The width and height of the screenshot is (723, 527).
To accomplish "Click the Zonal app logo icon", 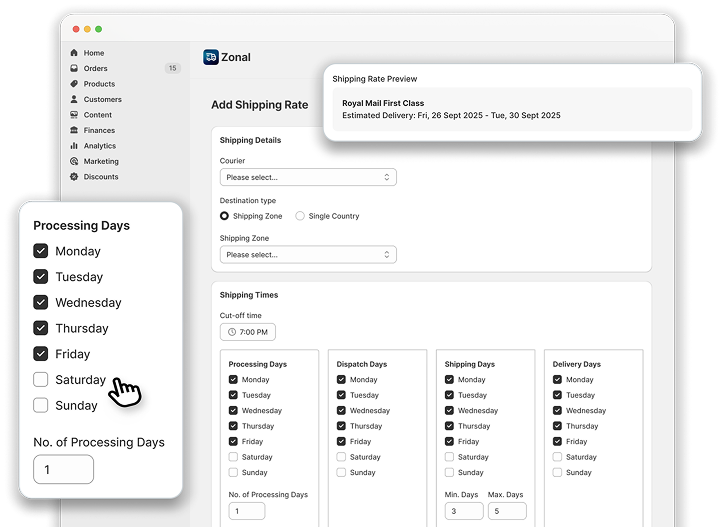I will (211, 57).
